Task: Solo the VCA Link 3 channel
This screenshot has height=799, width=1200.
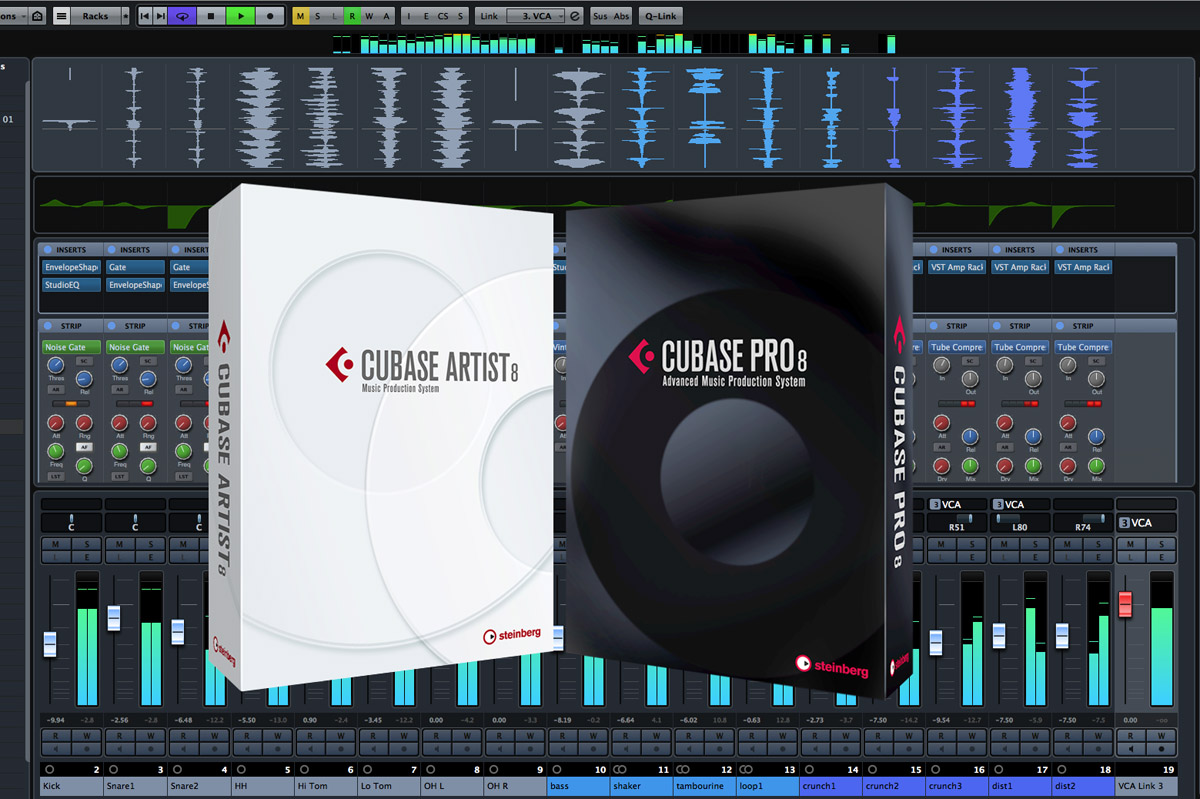Action: click(x=1162, y=544)
